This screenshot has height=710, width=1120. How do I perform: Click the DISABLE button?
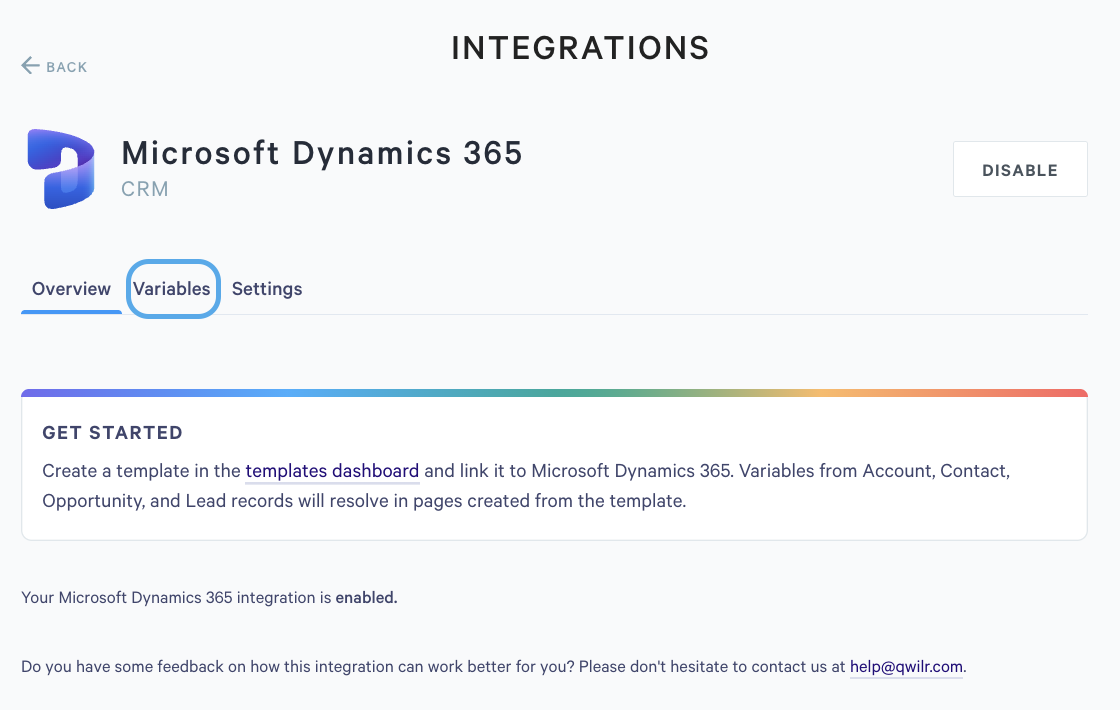coord(1020,169)
